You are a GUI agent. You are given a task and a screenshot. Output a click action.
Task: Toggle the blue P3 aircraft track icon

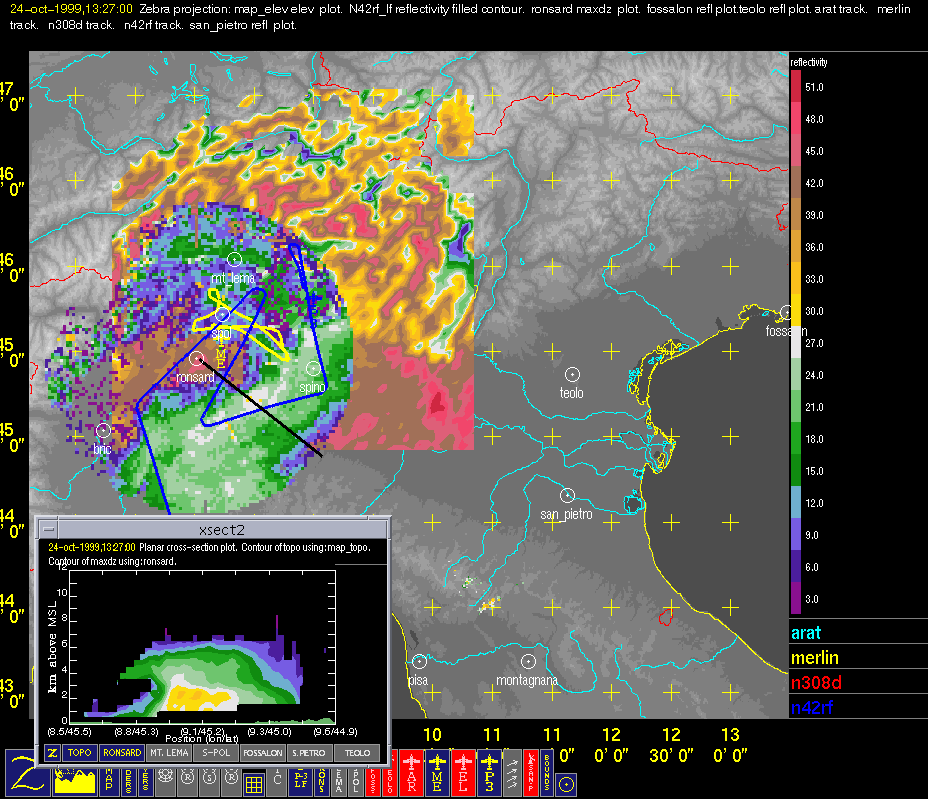489,772
